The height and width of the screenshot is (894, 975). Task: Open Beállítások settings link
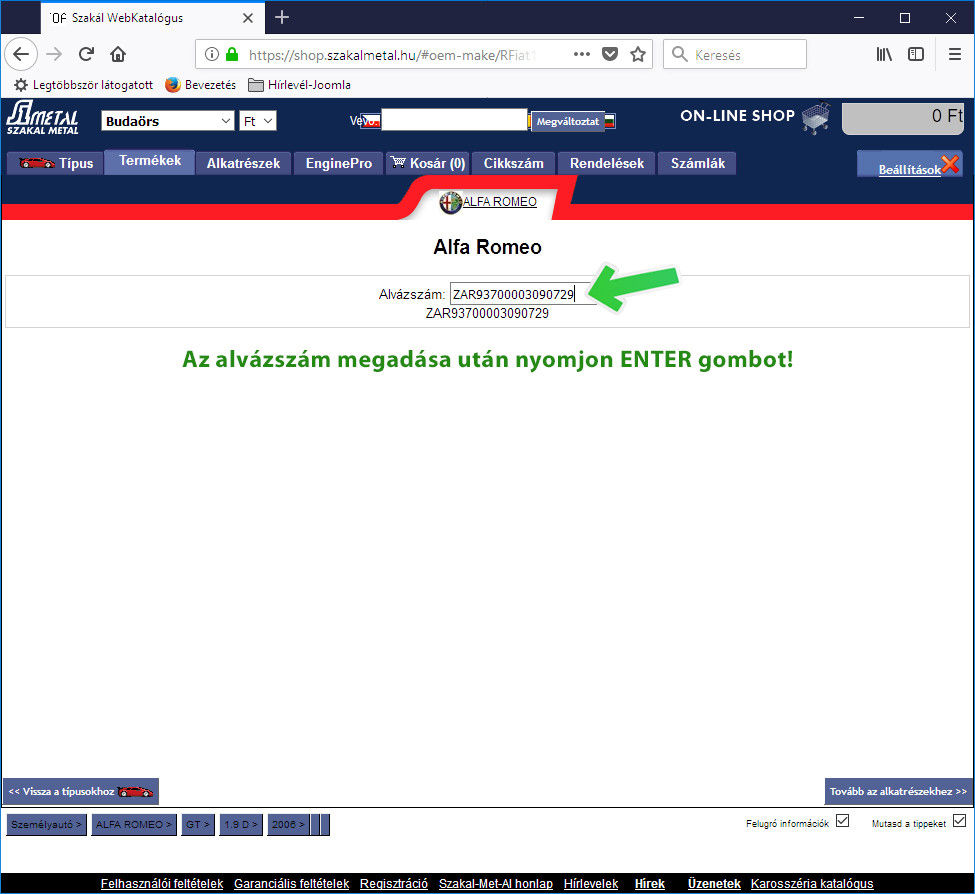(x=909, y=169)
